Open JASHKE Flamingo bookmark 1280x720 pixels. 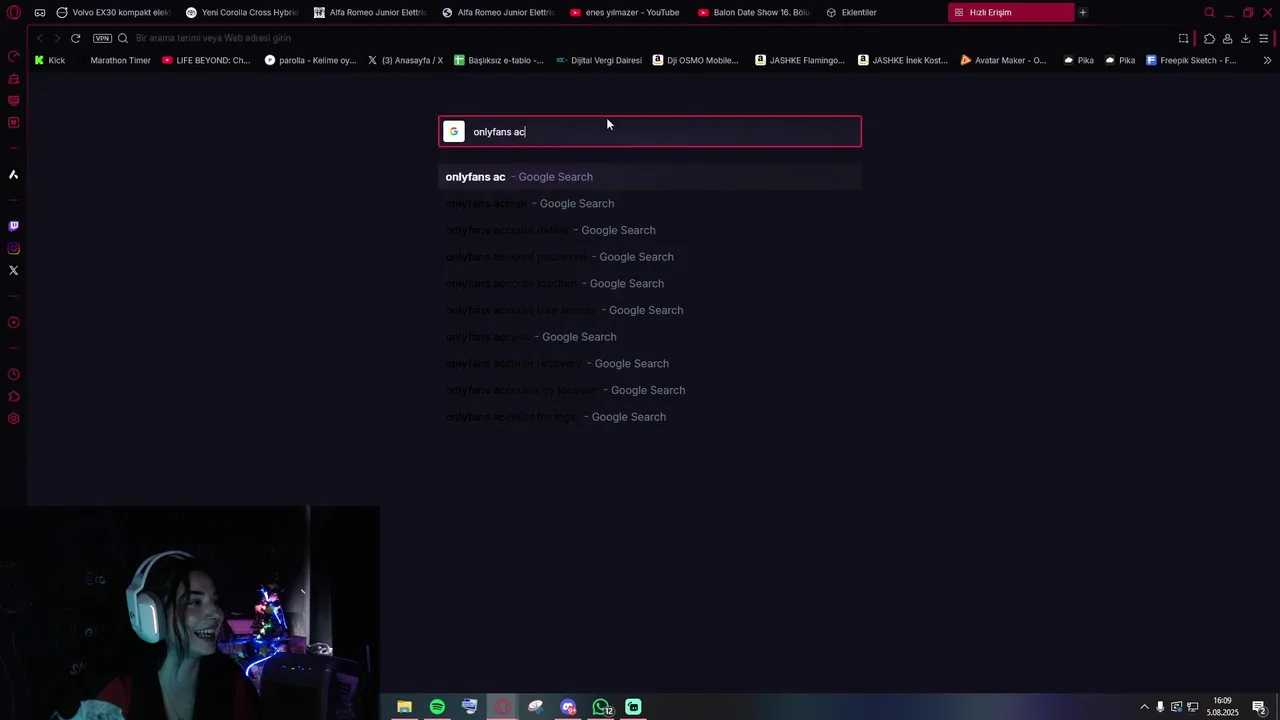(800, 60)
